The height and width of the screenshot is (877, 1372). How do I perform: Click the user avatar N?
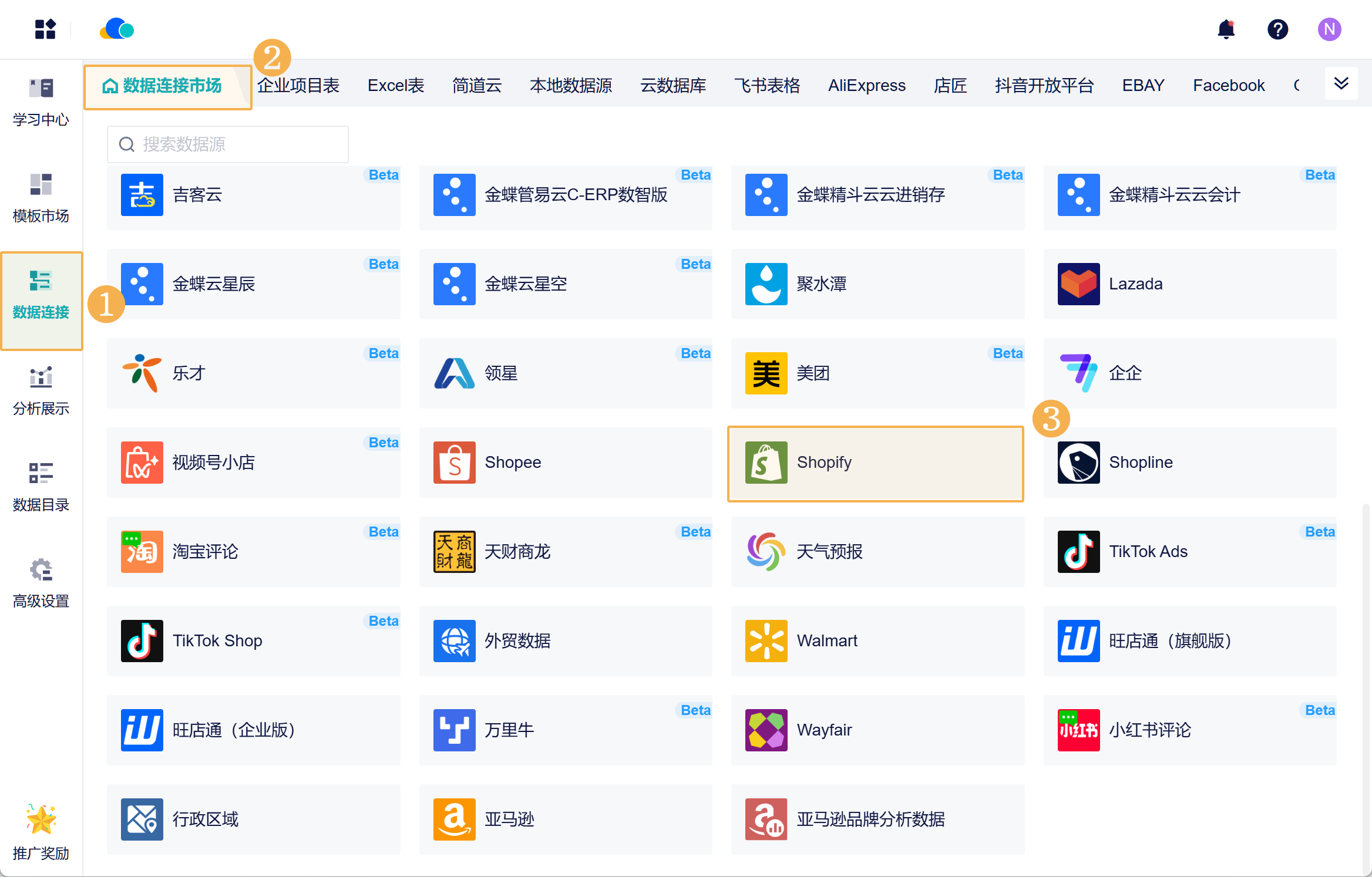click(x=1329, y=29)
